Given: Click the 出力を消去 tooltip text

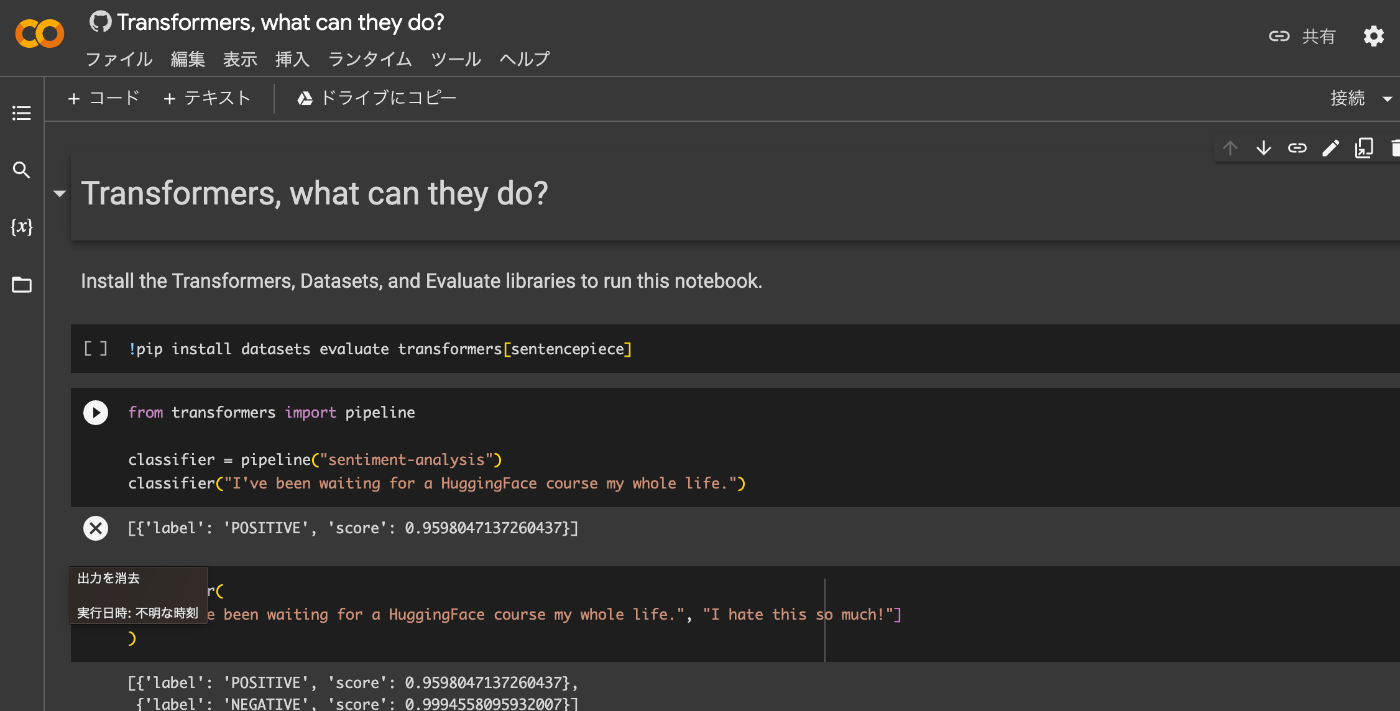Looking at the screenshot, I should coord(109,579).
